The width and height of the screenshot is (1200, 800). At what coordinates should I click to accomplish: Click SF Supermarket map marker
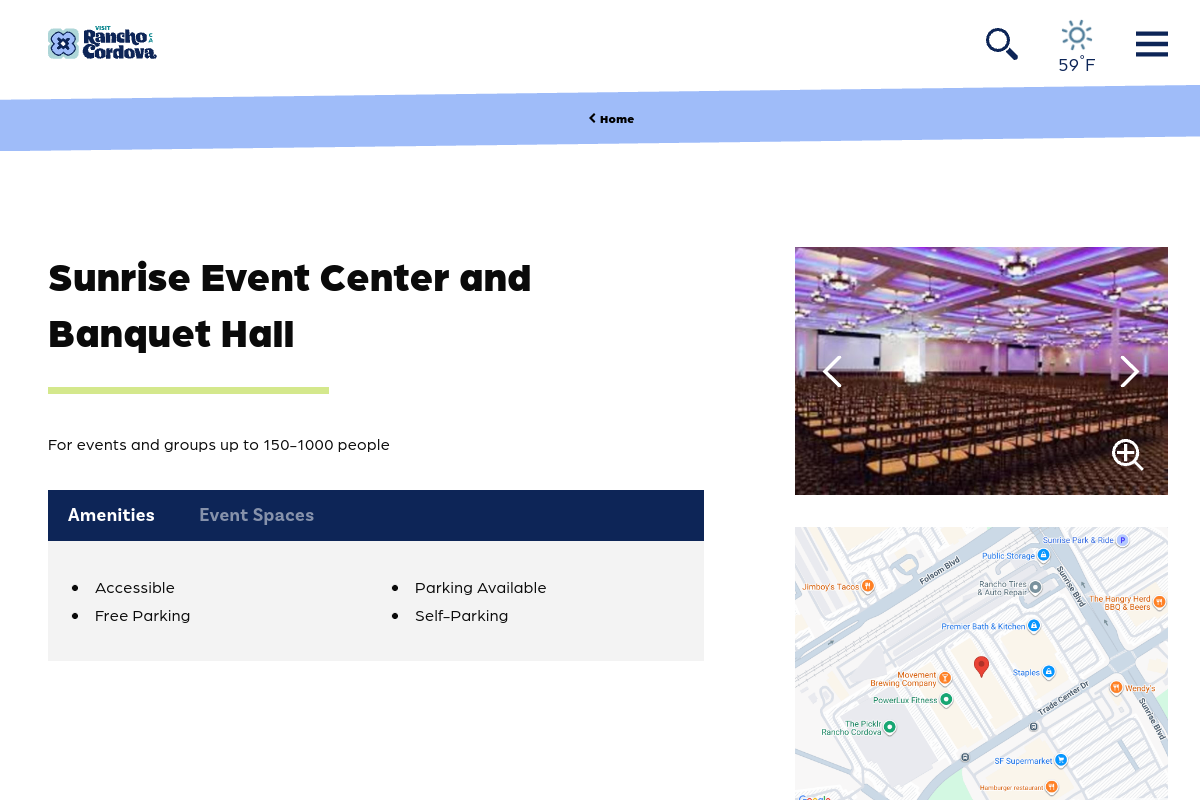pos(1061,760)
